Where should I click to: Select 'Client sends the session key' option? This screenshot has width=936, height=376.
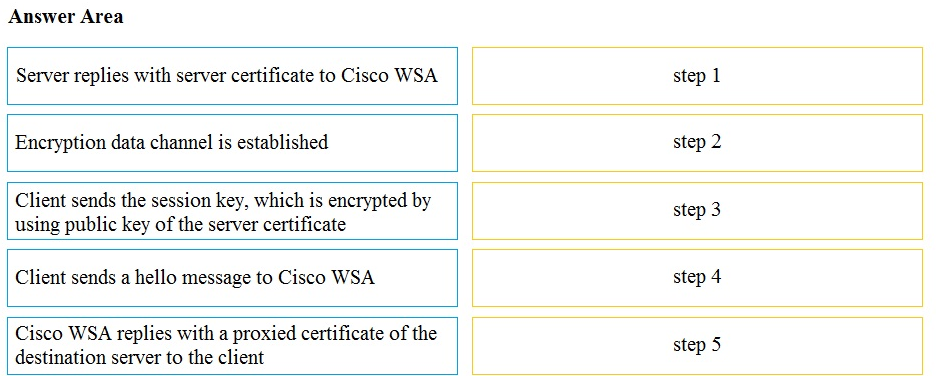[x=232, y=211]
